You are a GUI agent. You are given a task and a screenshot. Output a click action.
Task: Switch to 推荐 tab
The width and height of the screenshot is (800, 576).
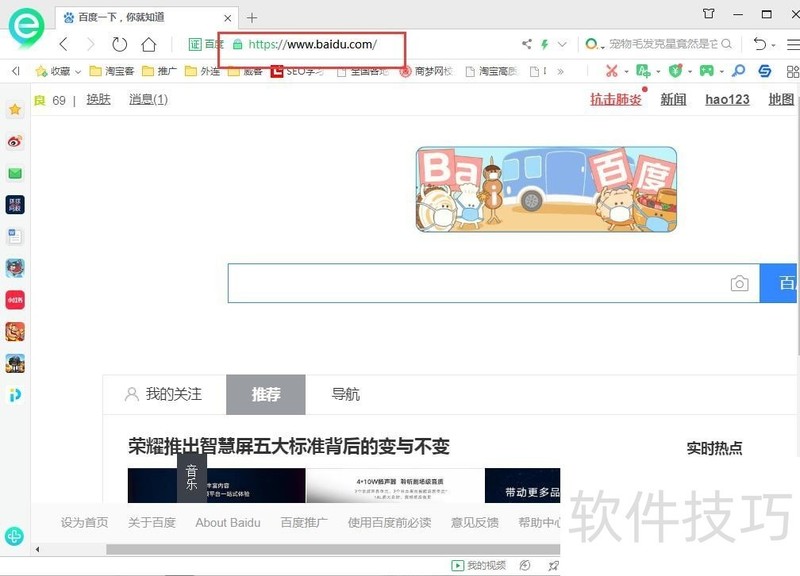[266, 394]
